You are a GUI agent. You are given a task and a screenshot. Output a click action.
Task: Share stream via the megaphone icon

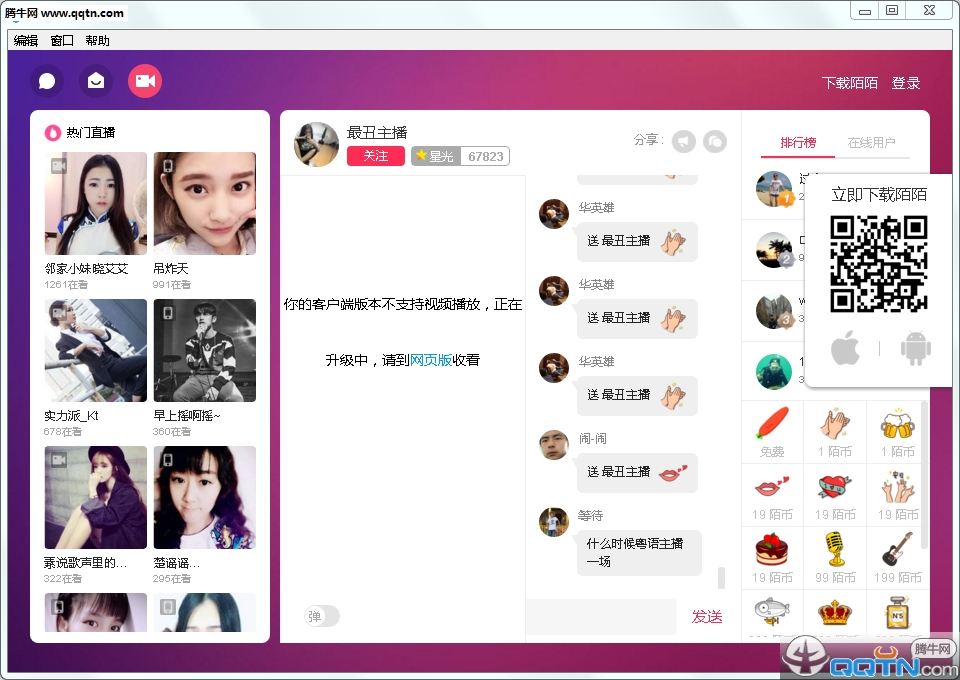click(683, 141)
